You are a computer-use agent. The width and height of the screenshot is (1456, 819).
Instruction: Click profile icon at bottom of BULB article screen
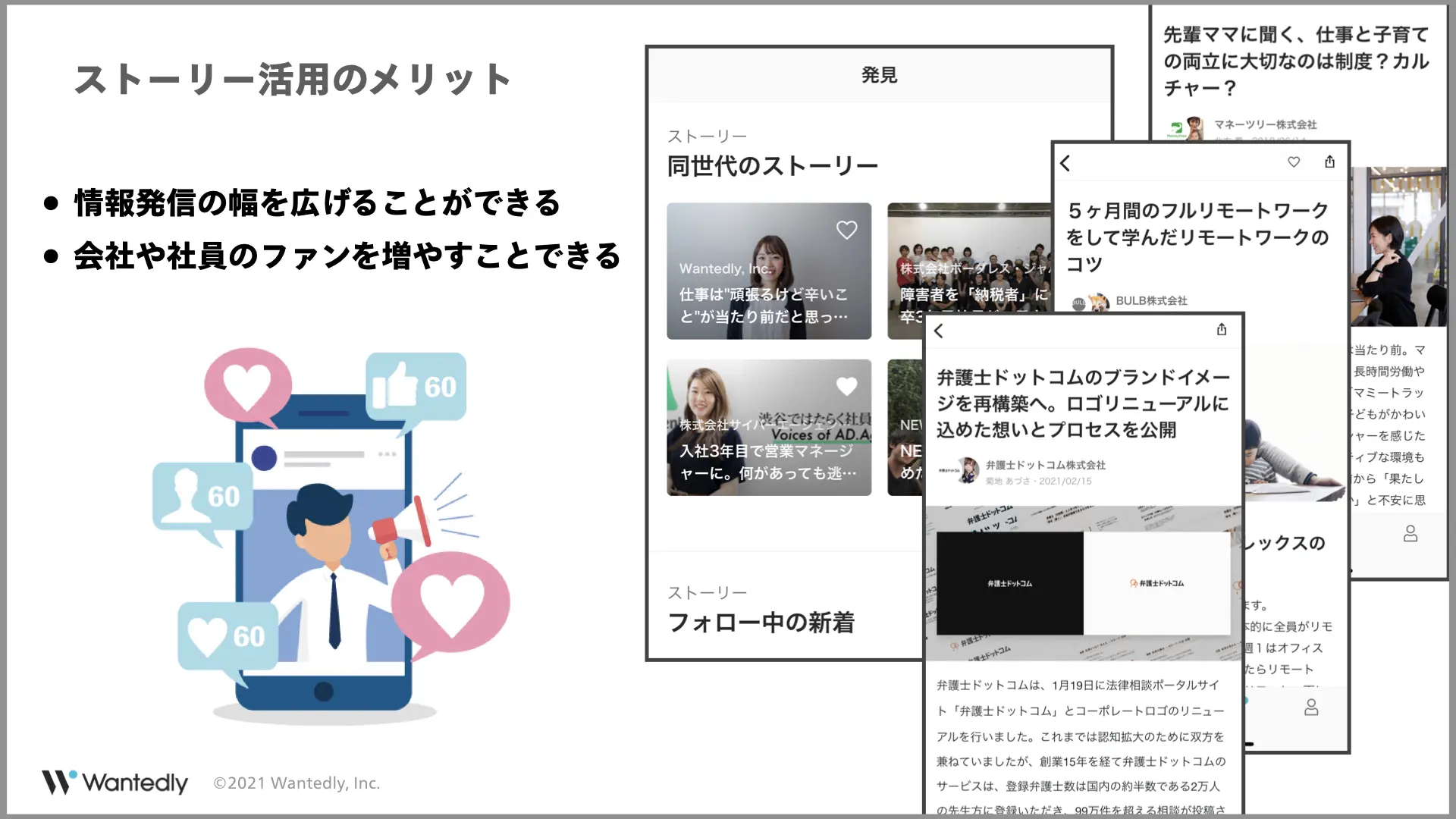pos(1311,707)
